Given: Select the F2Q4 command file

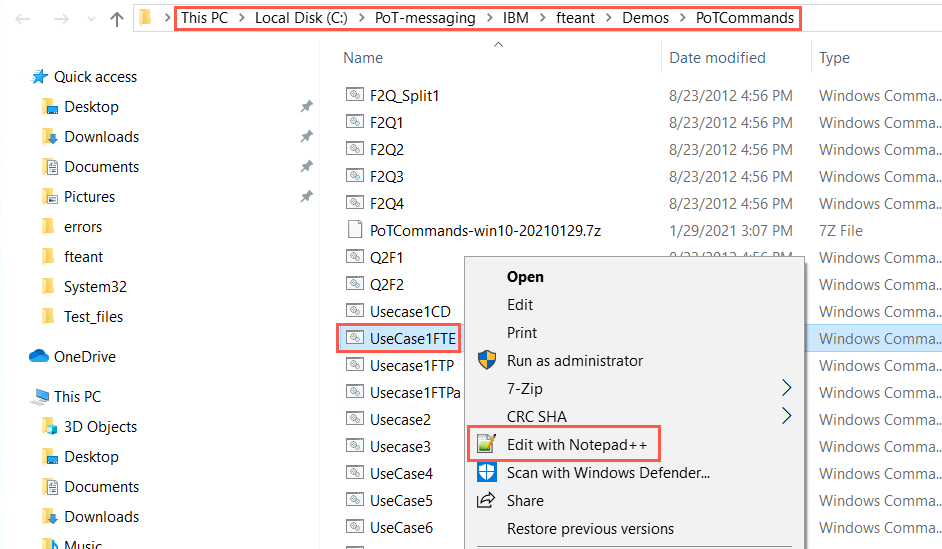Looking at the screenshot, I should coord(387,204).
